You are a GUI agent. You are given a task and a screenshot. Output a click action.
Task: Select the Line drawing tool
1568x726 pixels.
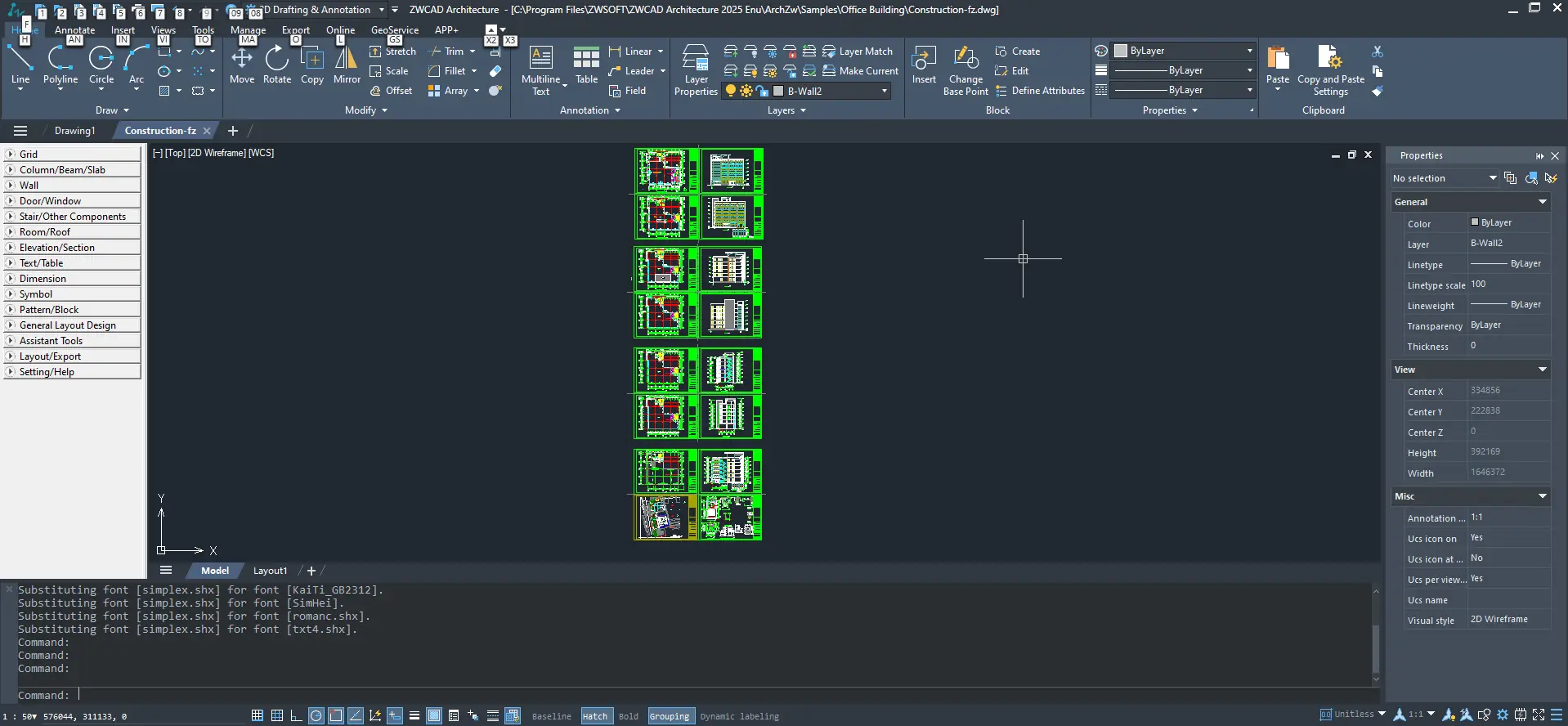click(20, 65)
